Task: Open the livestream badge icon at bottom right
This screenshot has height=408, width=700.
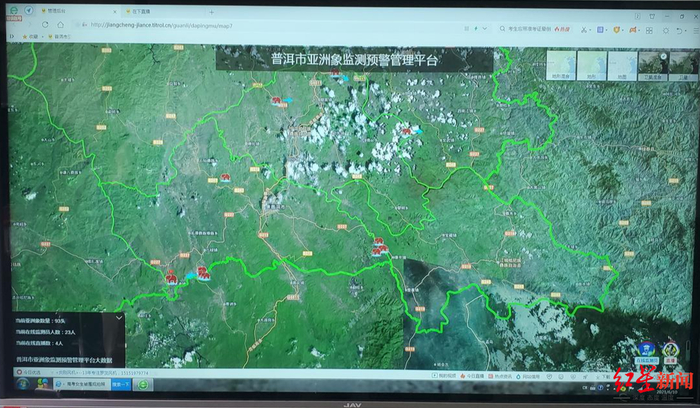Action: [670, 353]
